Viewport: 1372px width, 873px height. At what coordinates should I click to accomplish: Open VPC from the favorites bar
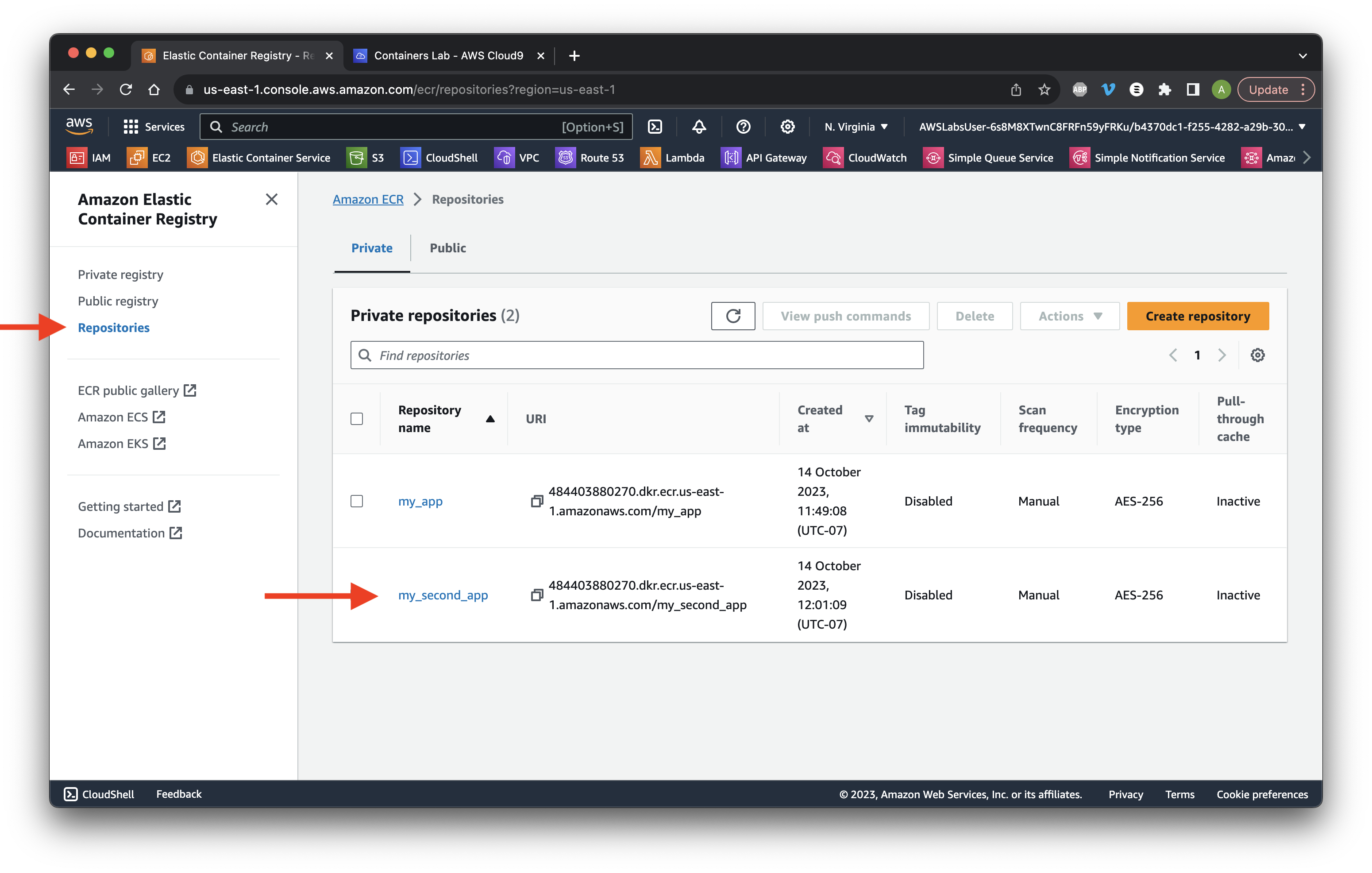point(517,158)
